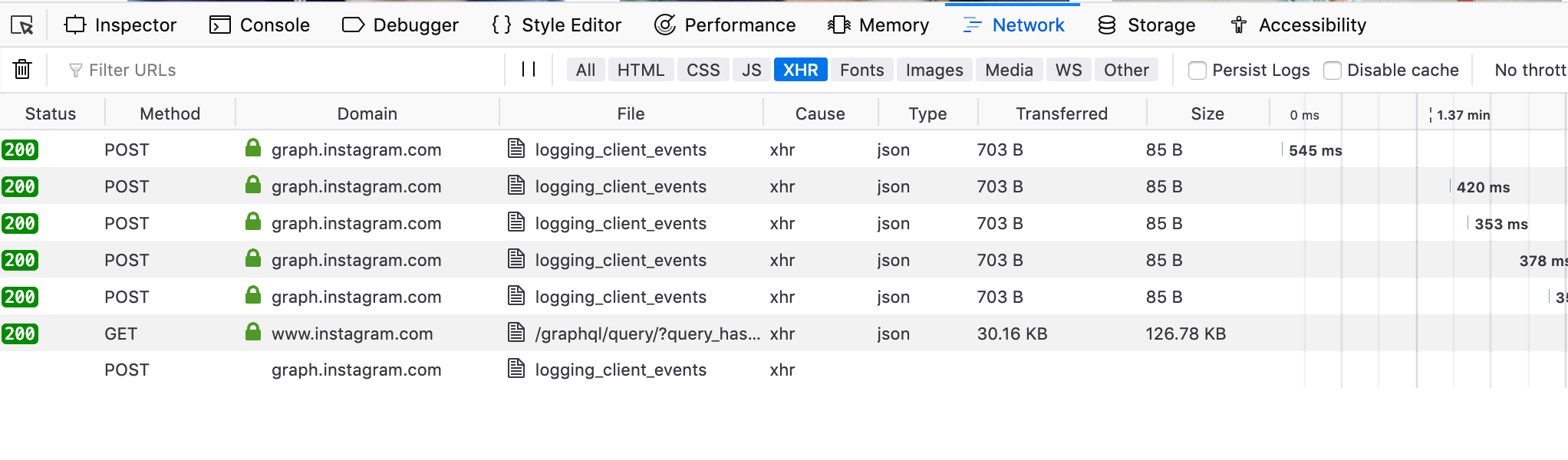Filter requests by Media
Image resolution: width=1568 pixels, height=460 pixels.
1010,70
